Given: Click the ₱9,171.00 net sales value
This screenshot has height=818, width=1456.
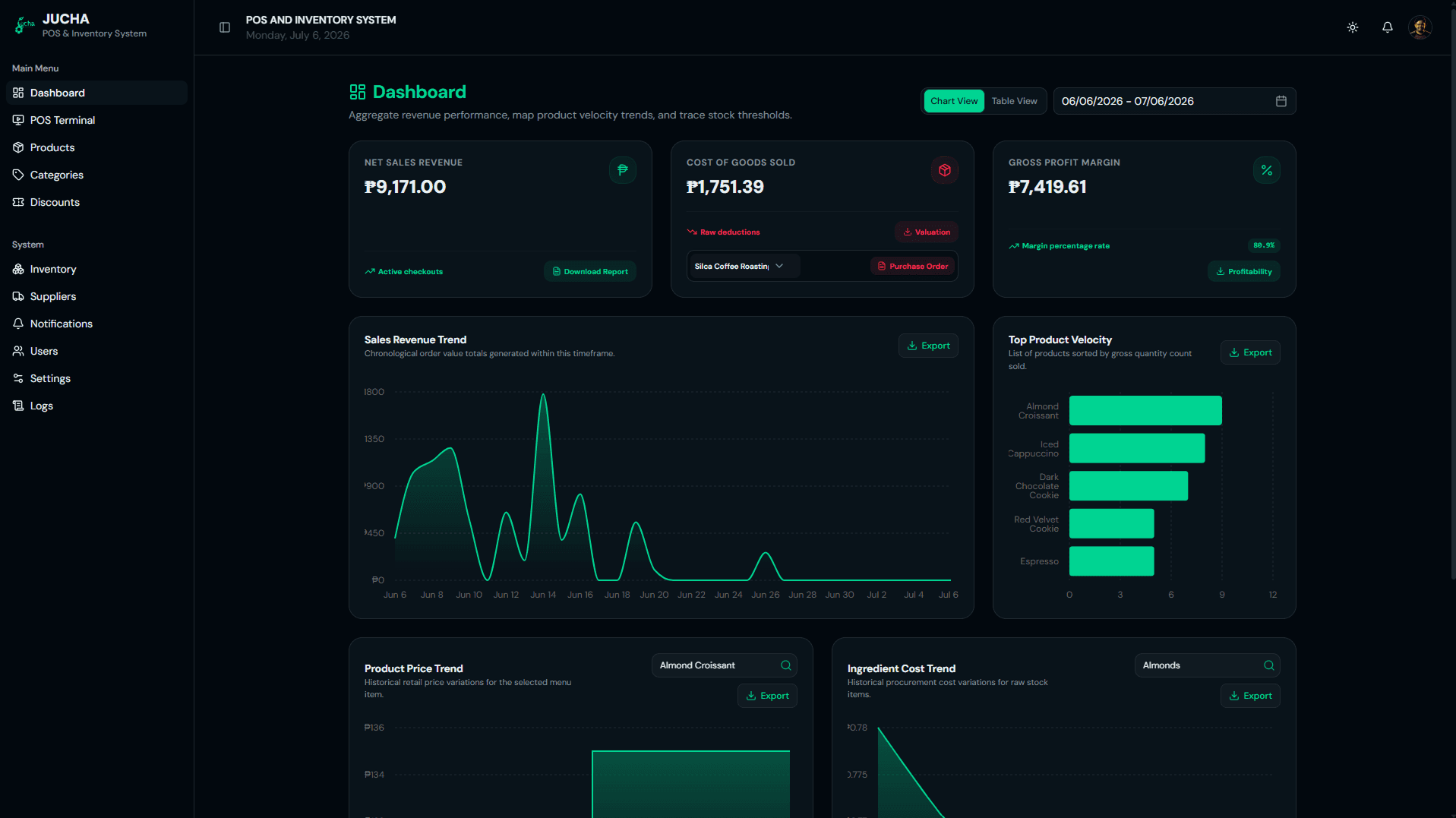Looking at the screenshot, I should 405,187.
